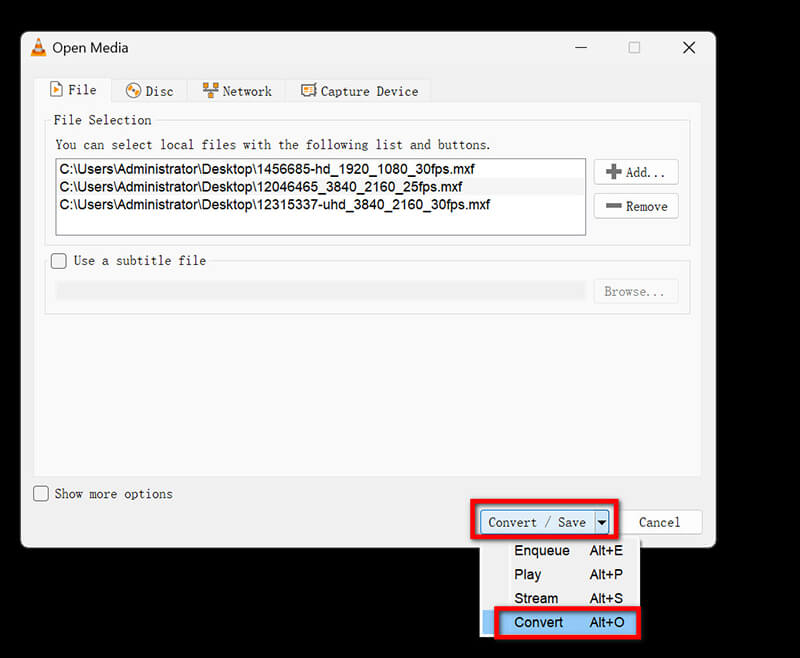This screenshot has height=658, width=800.
Task: Click the VLC cone icon in title bar
Action: click(x=38, y=47)
